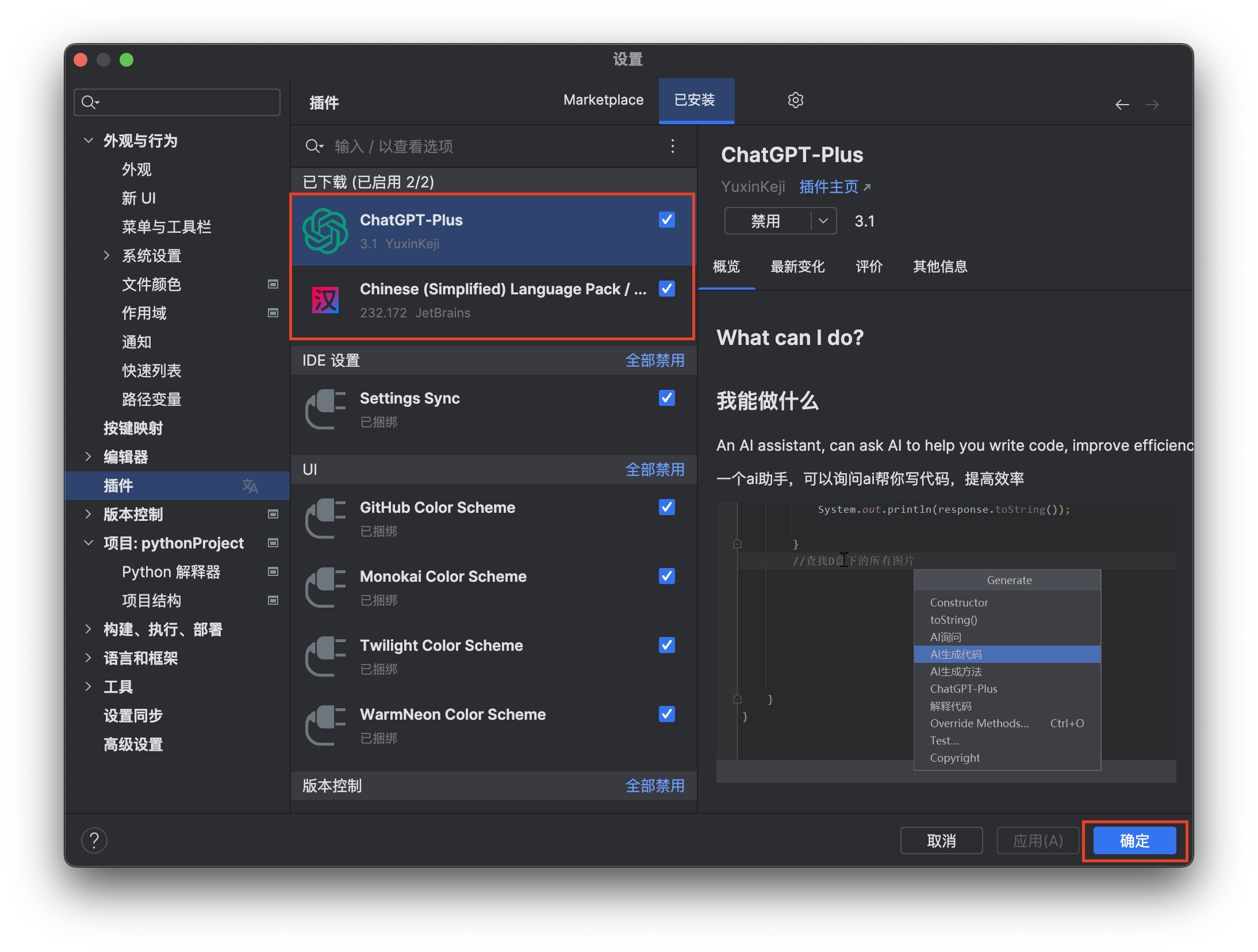Go forward with the right arrow
The image size is (1258, 952).
1152,105
